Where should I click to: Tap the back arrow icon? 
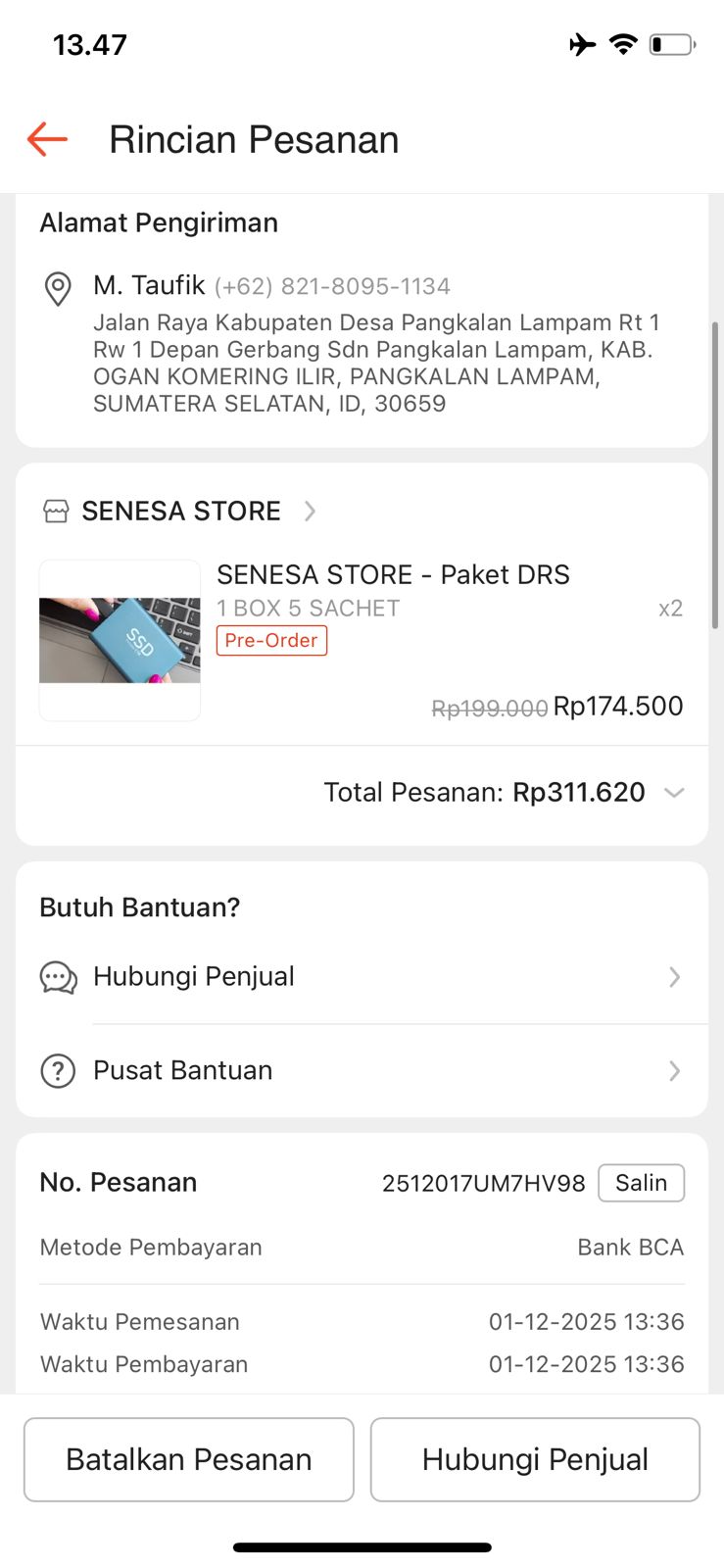[x=47, y=139]
